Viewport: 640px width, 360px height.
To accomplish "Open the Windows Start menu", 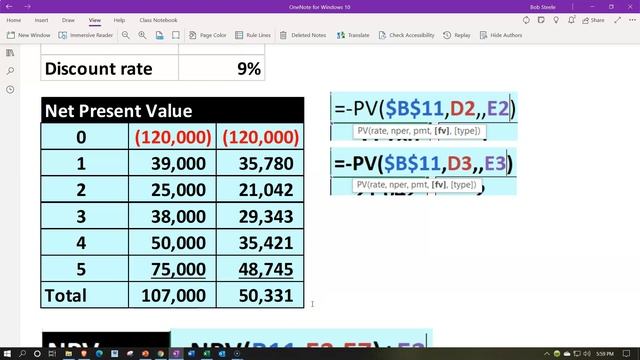I will coord(7,353).
